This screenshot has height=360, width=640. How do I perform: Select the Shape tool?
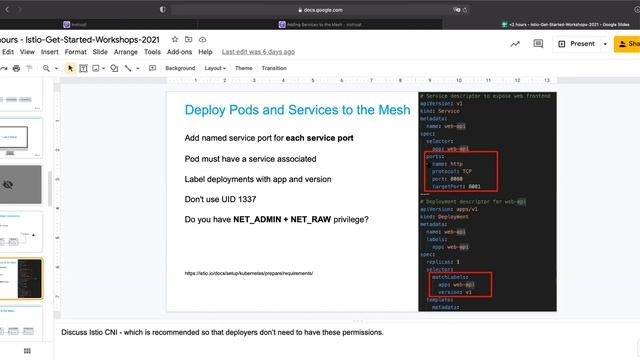tap(114, 68)
